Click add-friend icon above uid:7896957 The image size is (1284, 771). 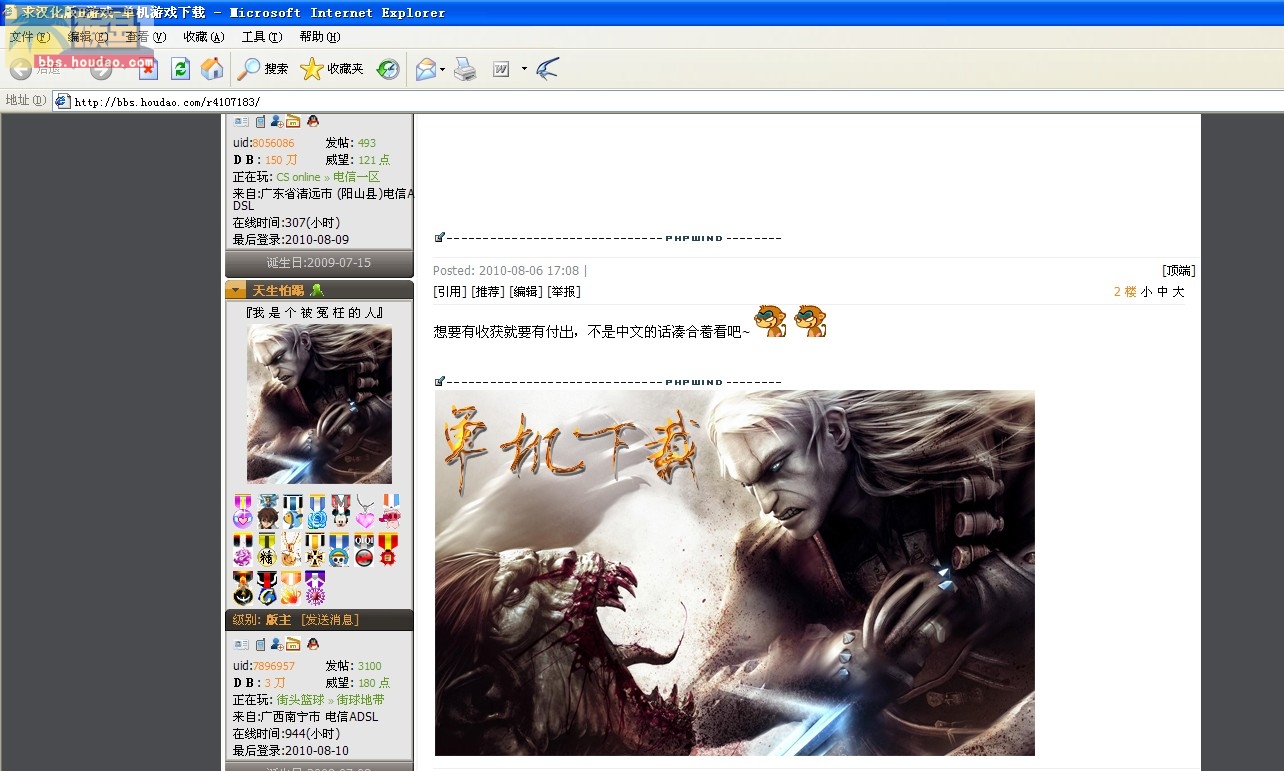point(277,644)
